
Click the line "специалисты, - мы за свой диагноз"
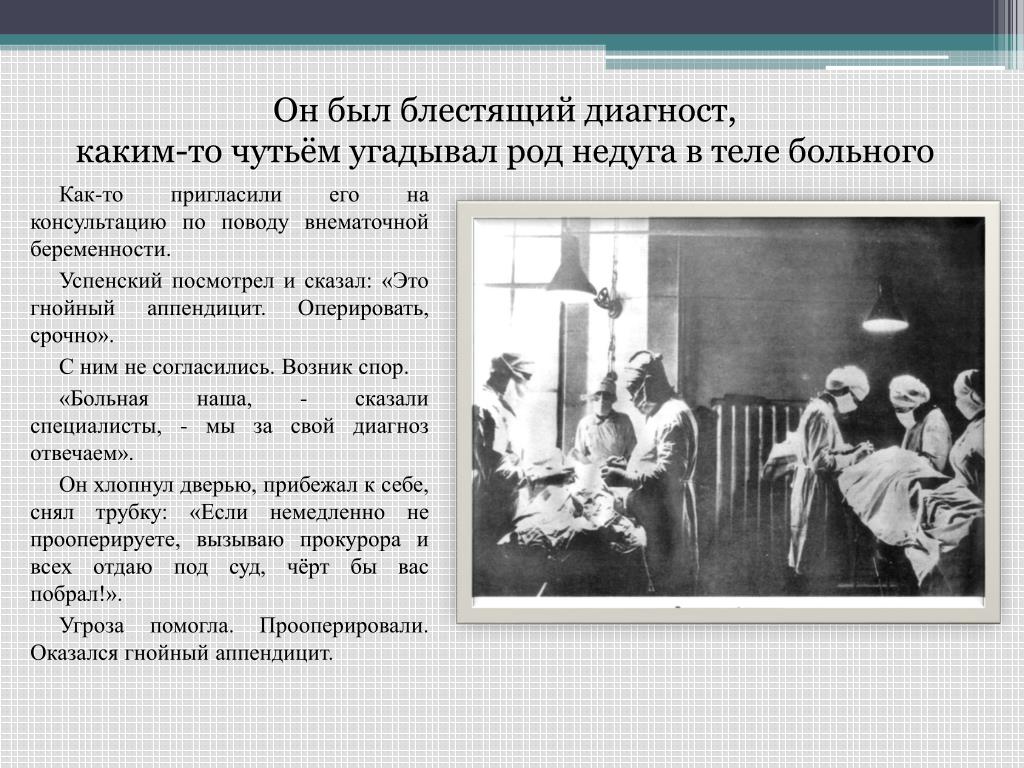[229, 426]
